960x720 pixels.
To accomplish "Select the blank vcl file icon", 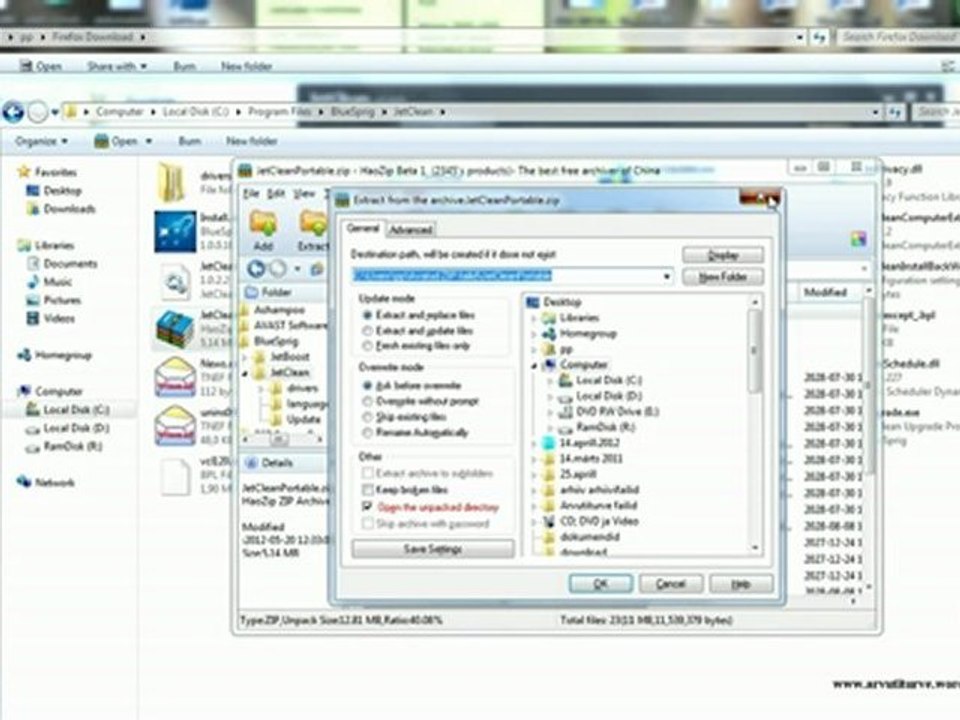I will point(176,476).
